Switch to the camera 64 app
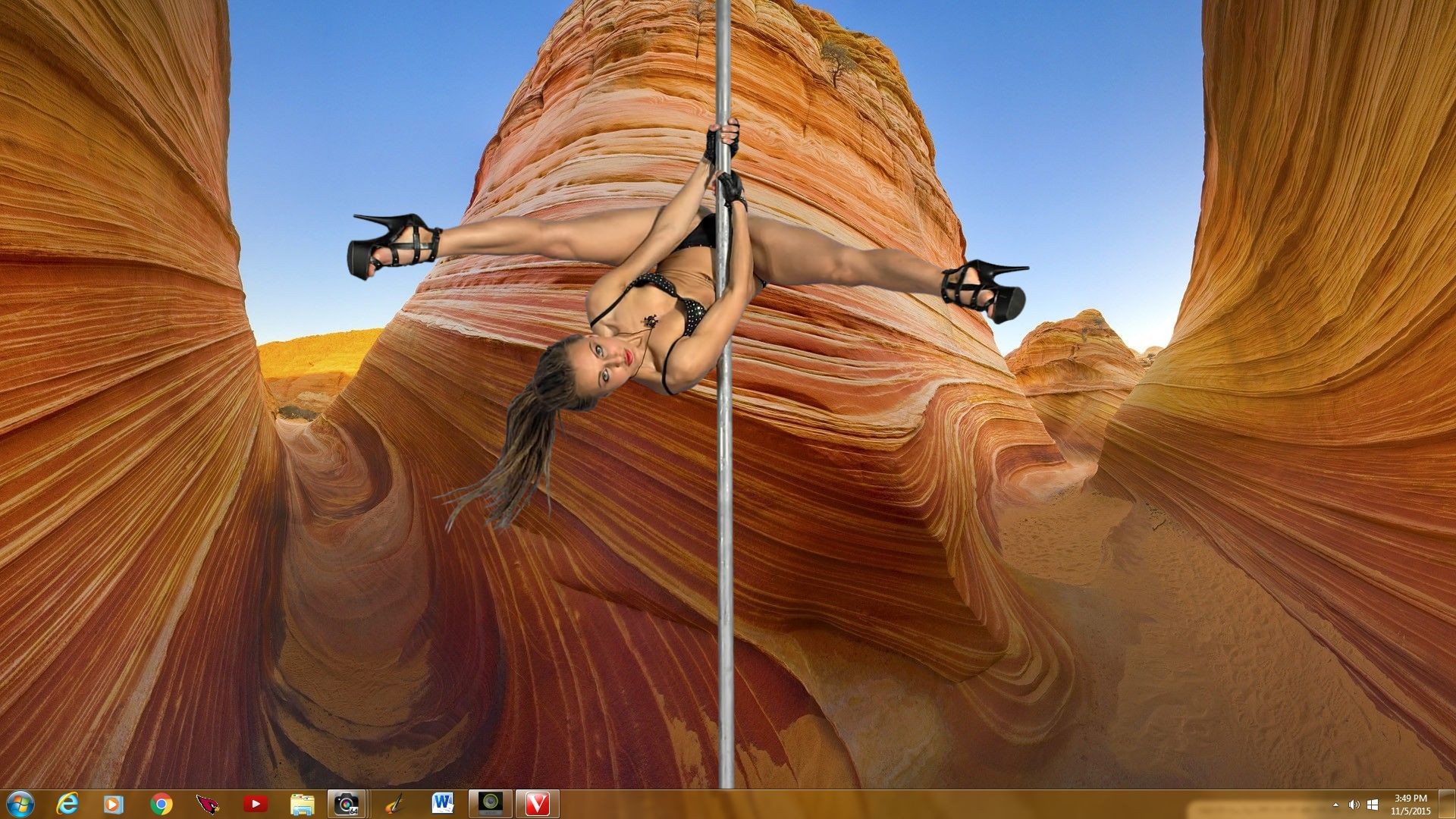 click(x=347, y=804)
